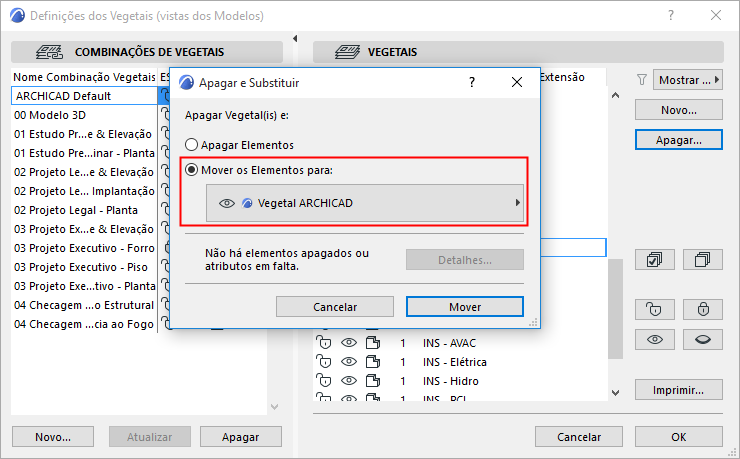This screenshot has width=740, height=459.
Task: Select Mover os Elementos para option
Action: point(192,170)
